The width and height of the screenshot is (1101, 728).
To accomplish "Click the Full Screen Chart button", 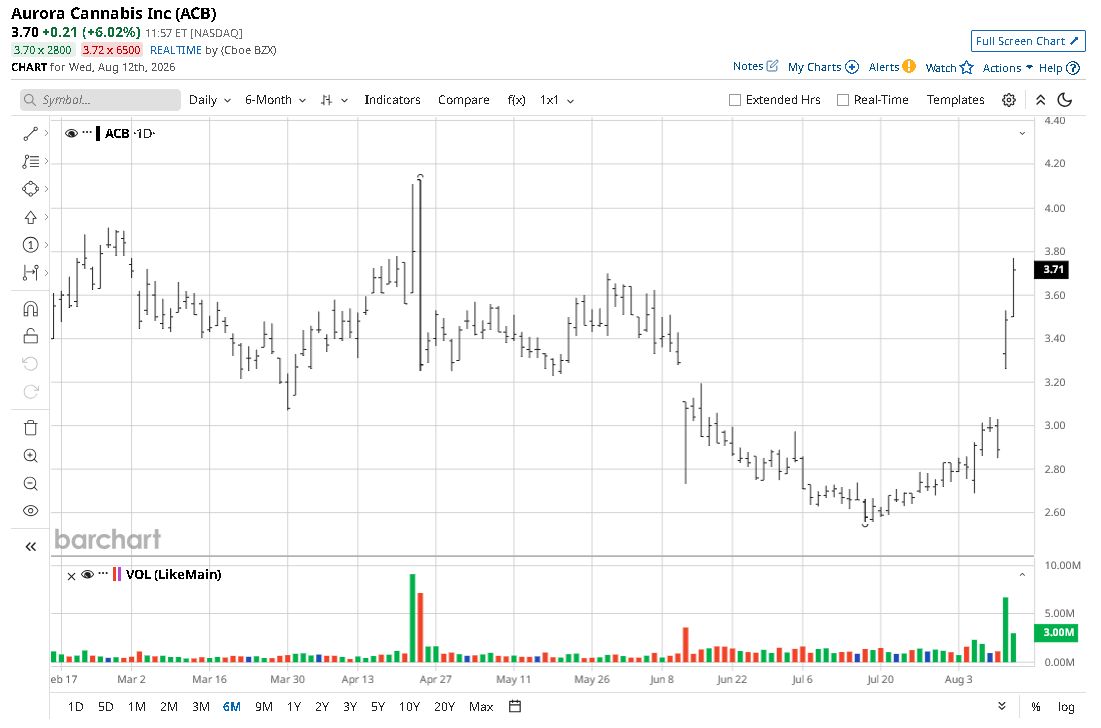I will click(x=1027, y=41).
